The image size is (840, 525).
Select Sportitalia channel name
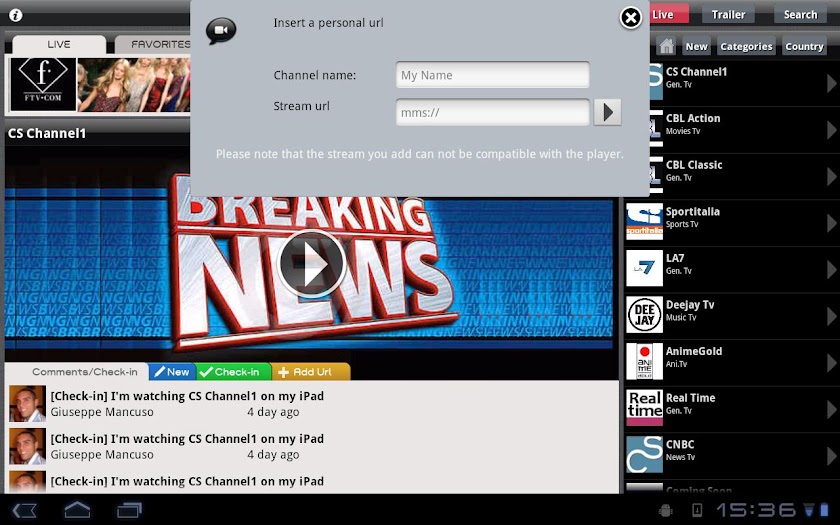tap(693, 212)
